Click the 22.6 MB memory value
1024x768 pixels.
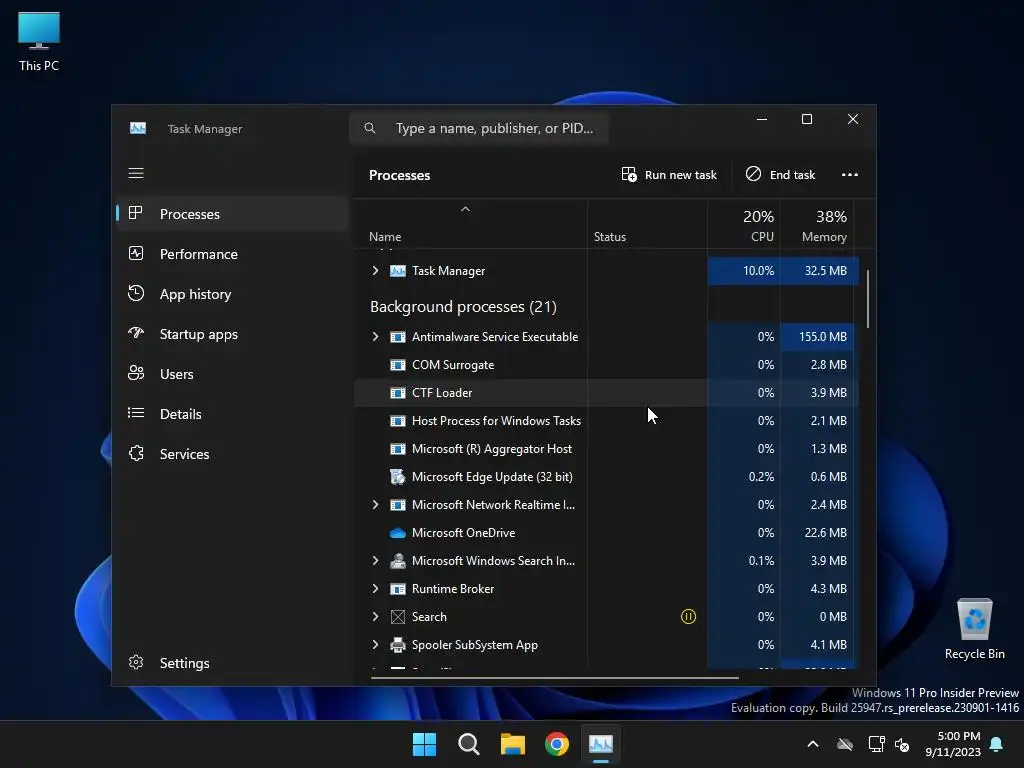coord(825,532)
